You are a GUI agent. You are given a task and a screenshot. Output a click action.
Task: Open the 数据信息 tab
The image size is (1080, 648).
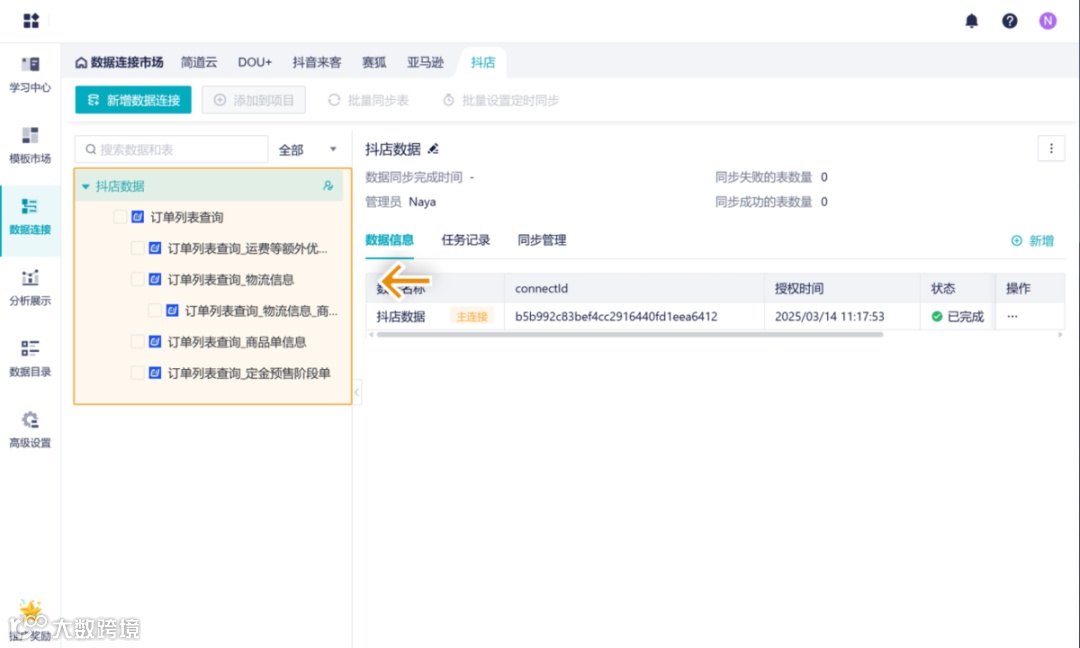point(389,240)
